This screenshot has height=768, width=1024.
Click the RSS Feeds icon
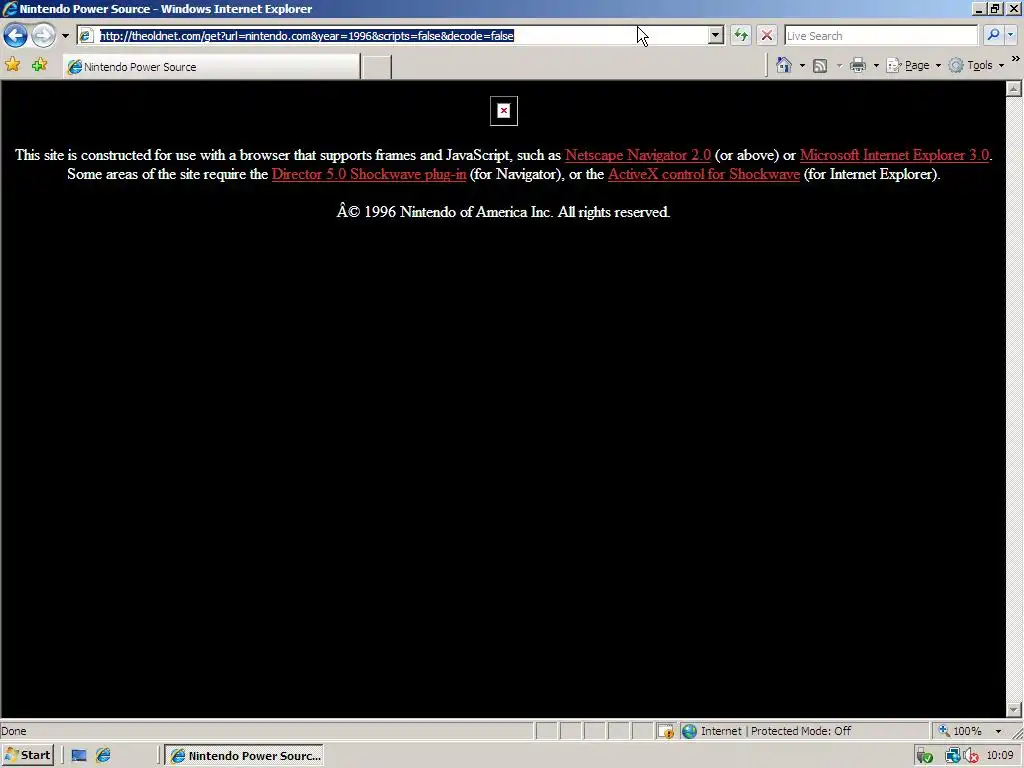tap(820, 65)
